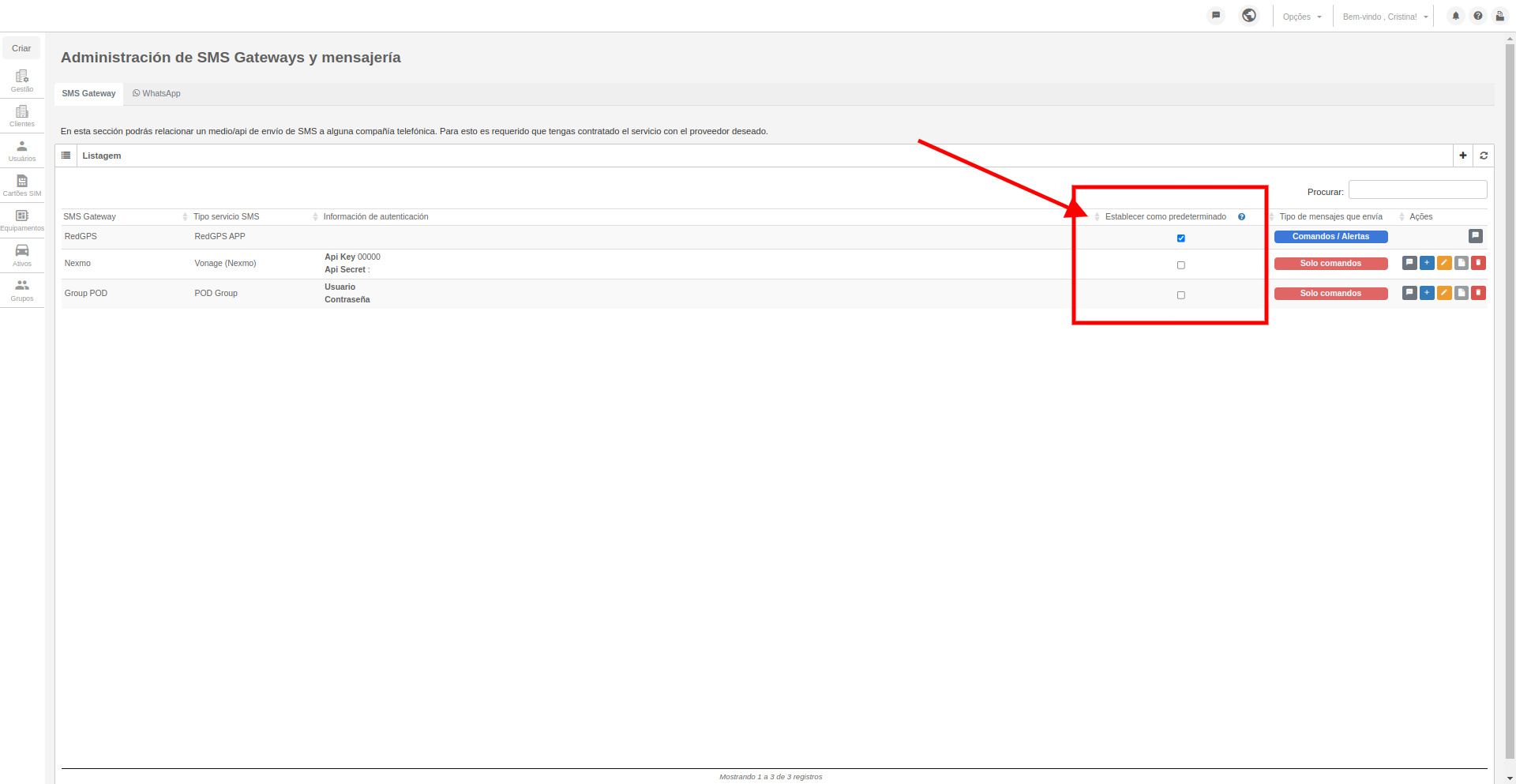Delete the Nexmo gateway with trash icon
This screenshot has height=784, width=1516.
(1479, 263)
